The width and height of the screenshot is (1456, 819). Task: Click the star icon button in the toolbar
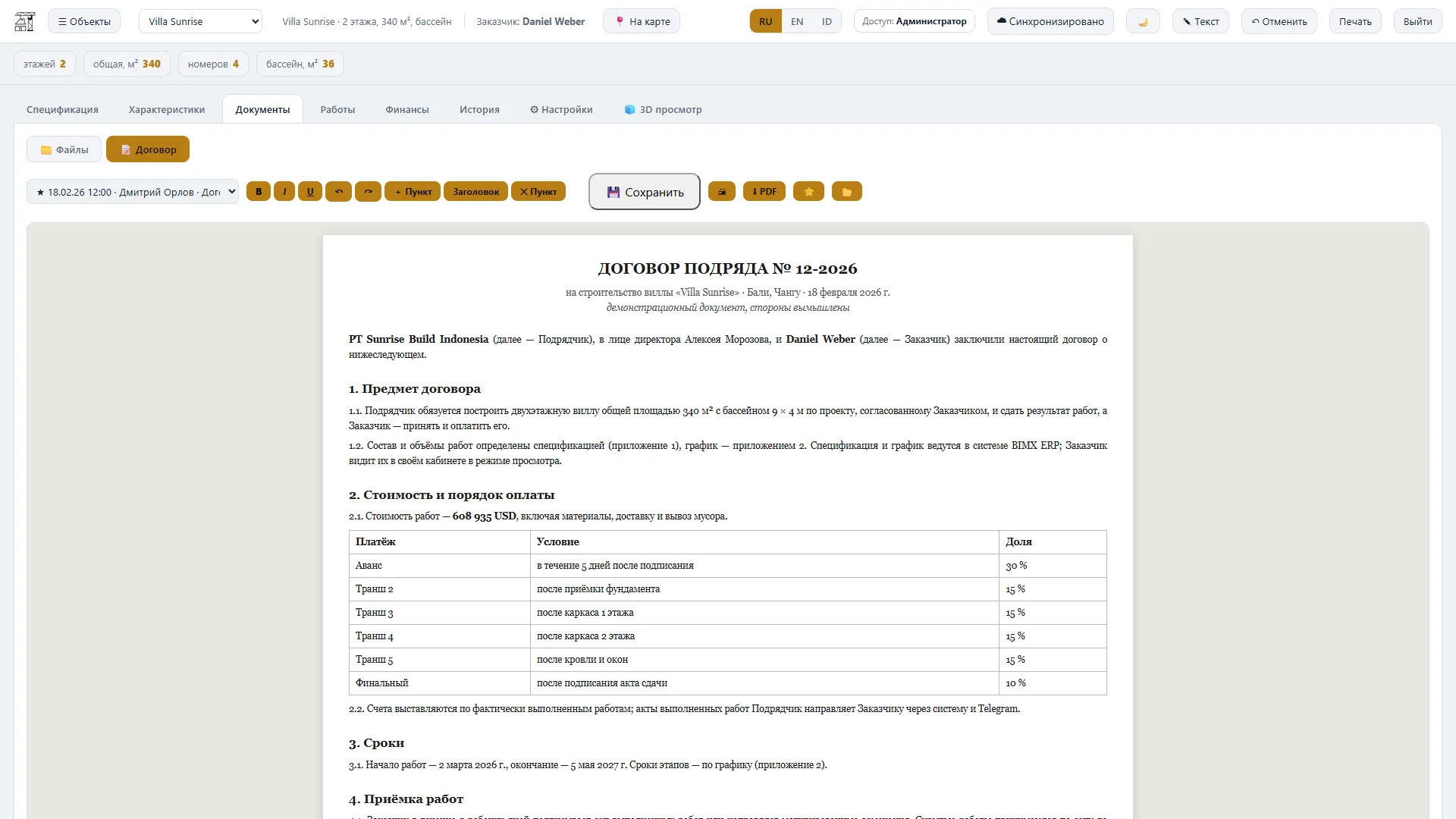point(808,192)
